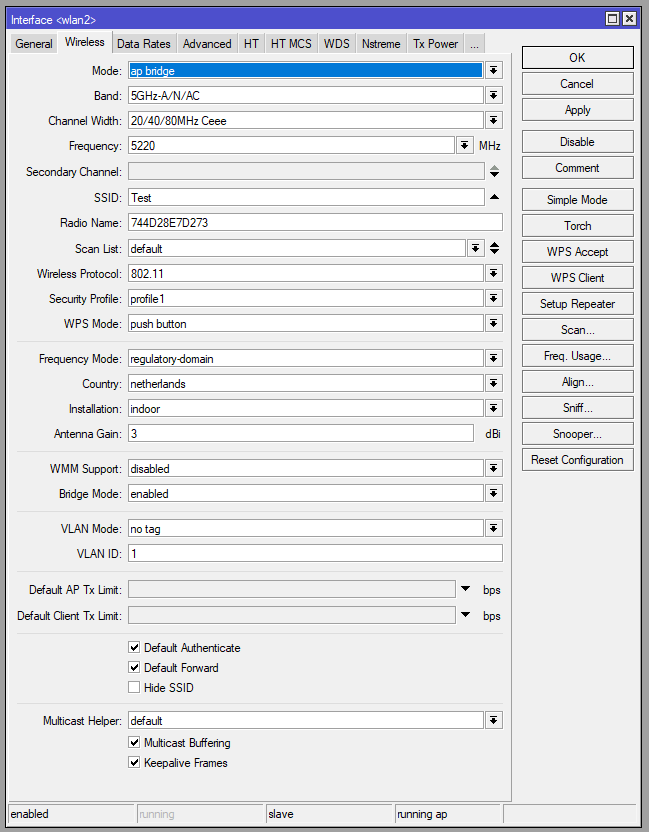Open the WMM Support dropdown arrow
The image size is (649, 832).
click(494, 469)
